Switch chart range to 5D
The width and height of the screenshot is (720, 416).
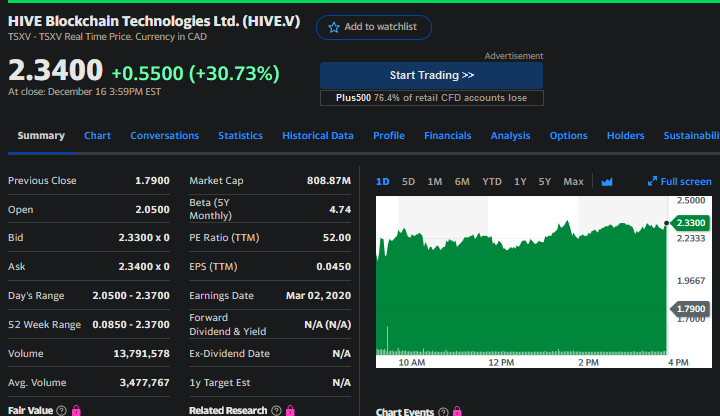pos(408,182)
